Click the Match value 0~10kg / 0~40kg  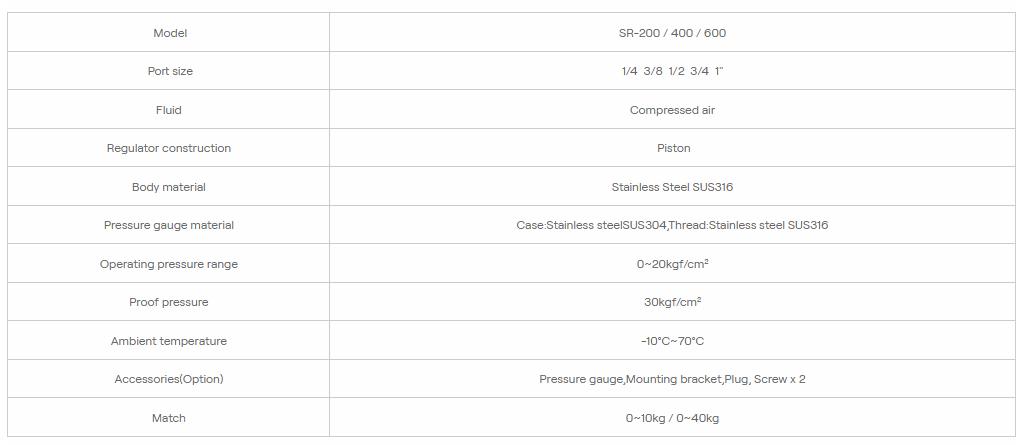click(672, 418)
